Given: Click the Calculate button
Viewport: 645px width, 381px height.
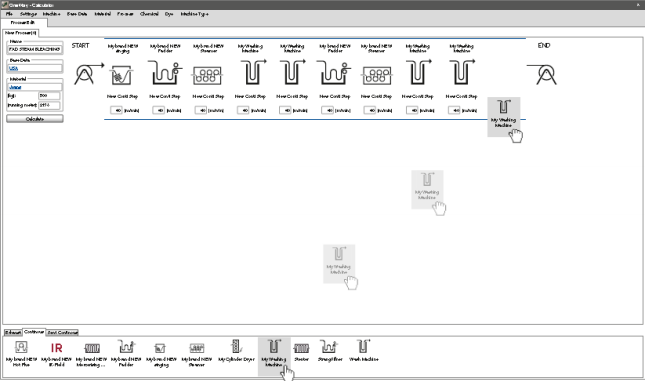Looking at the screenshot, I should pos(35,119).
